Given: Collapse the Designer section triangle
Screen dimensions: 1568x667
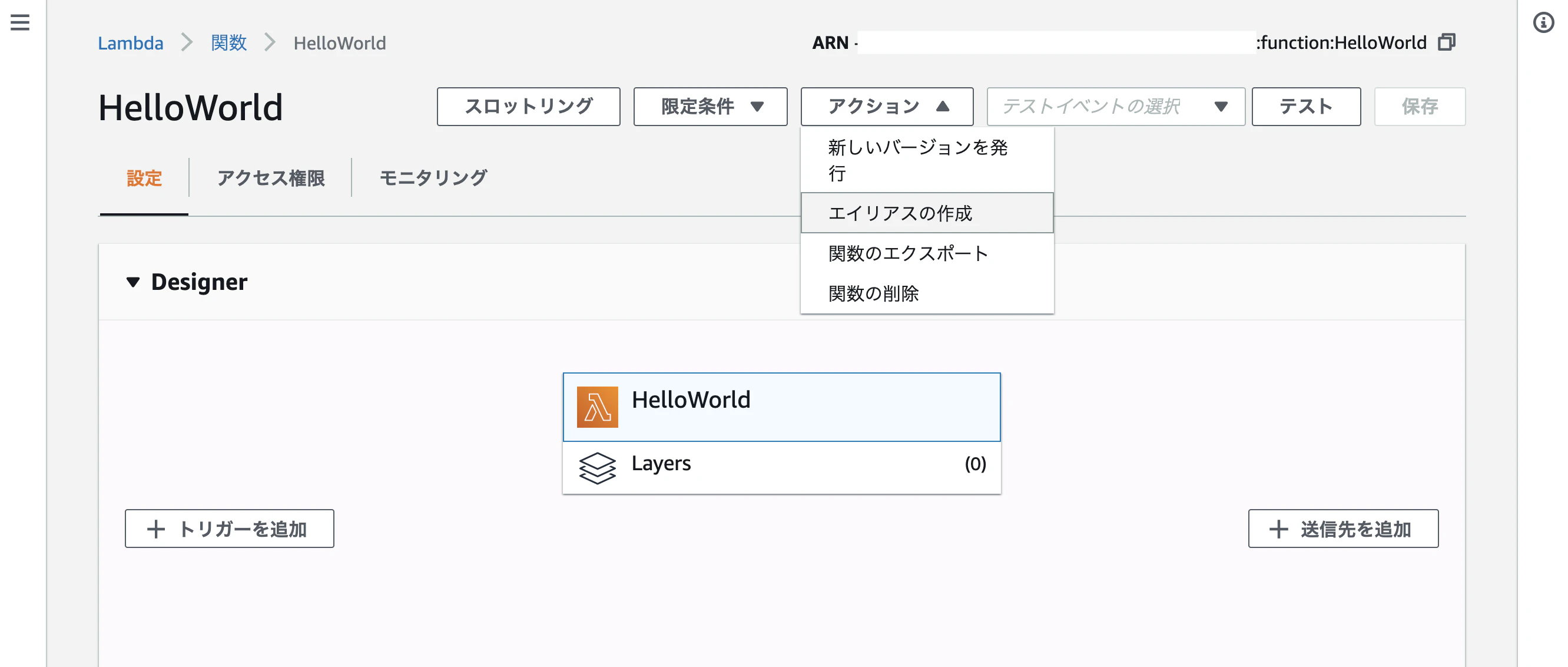Looking at the screenshot, I should [132, 282].
